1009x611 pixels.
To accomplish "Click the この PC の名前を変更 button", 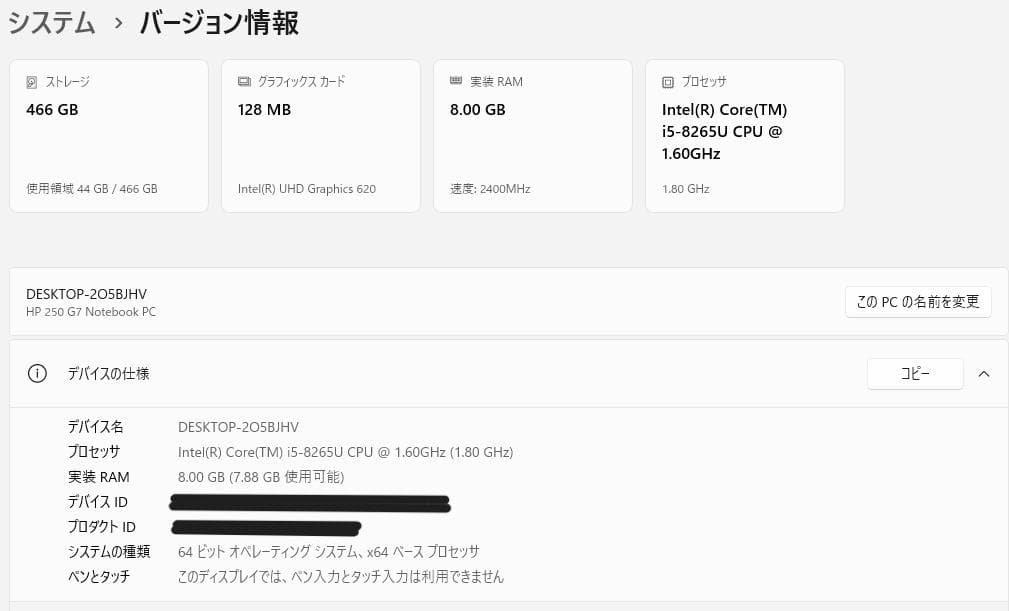I will point(917,301).
